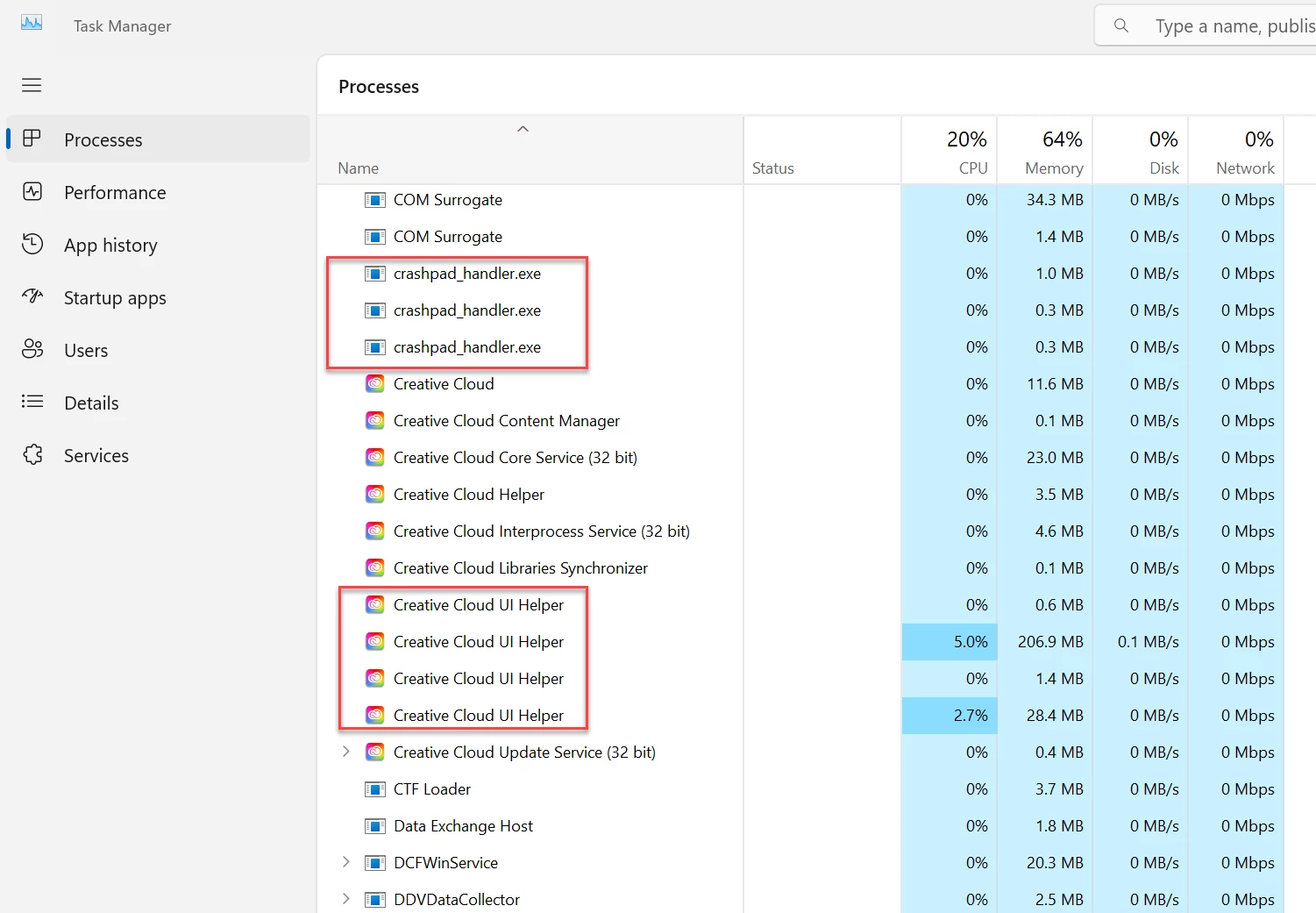
Task: Expand Creative Cloud Update Service group
Action: (x=345, y=752)
